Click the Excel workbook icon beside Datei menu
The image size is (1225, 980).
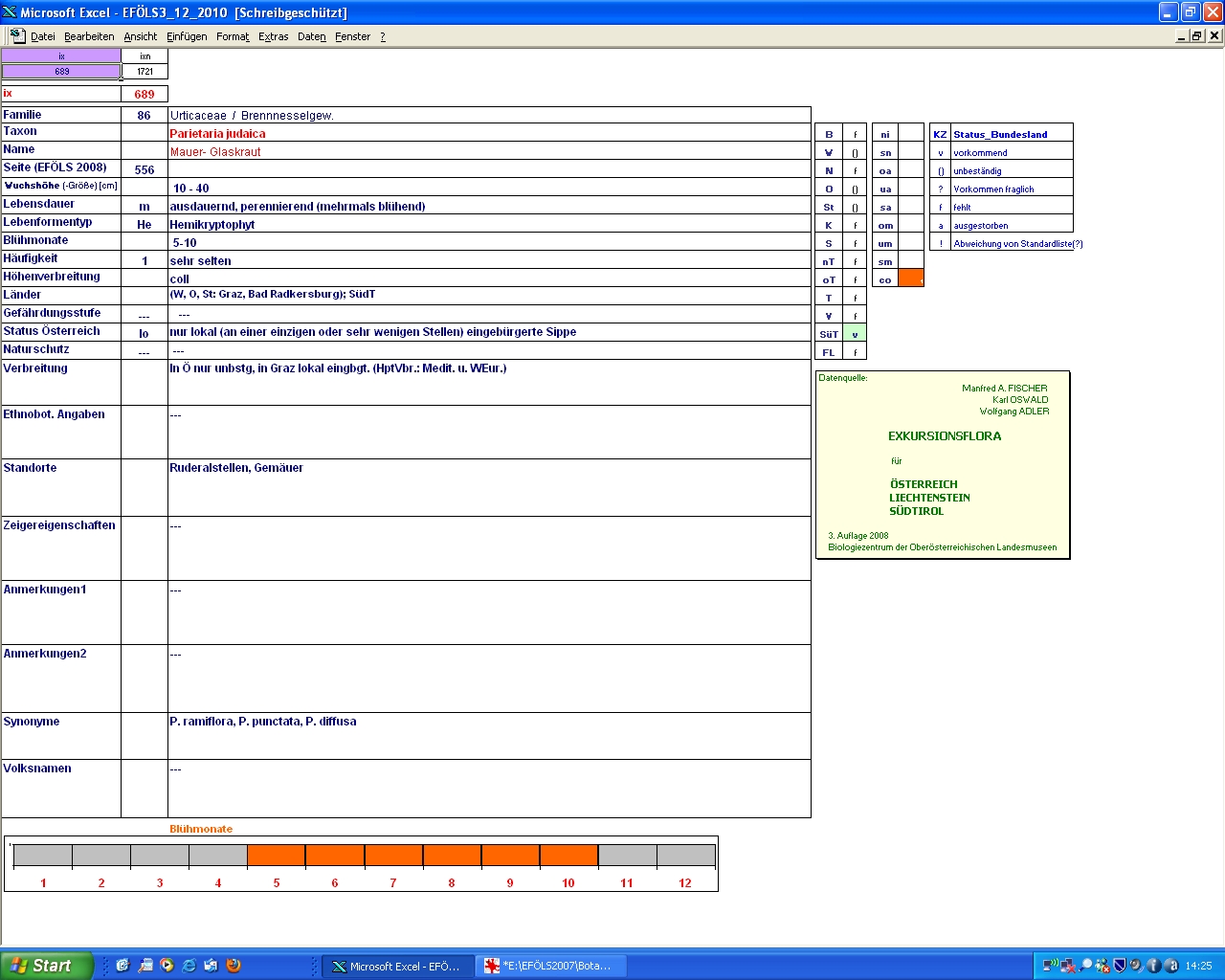[17, 35]
